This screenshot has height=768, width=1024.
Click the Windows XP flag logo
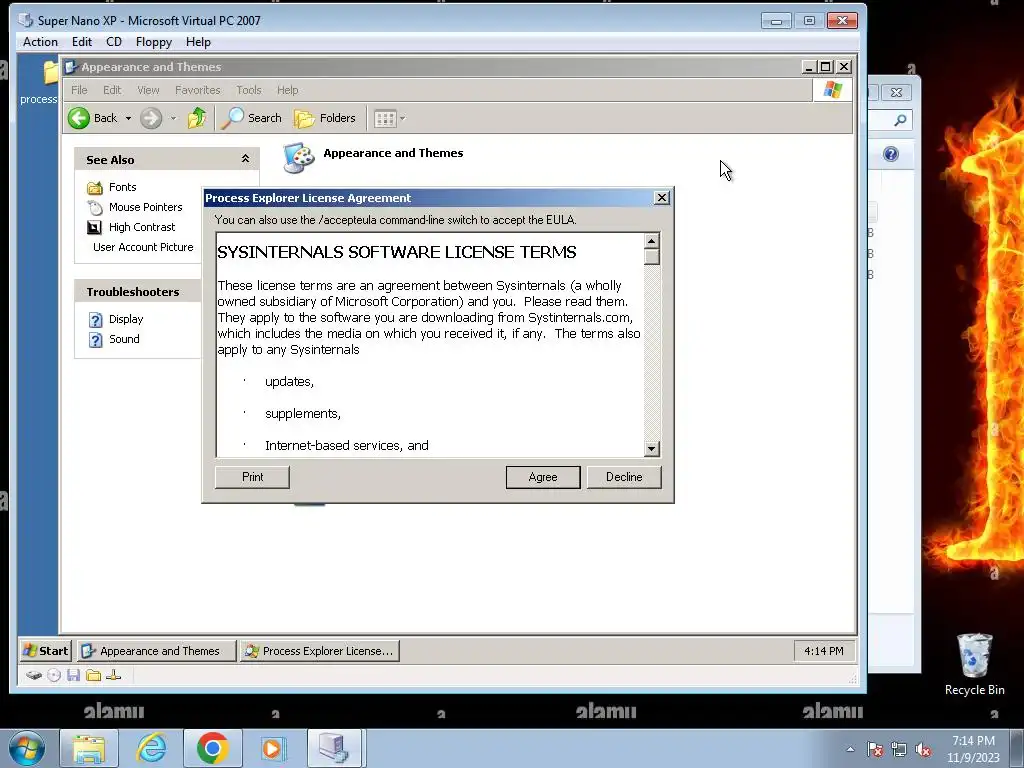tap(833, 89)
